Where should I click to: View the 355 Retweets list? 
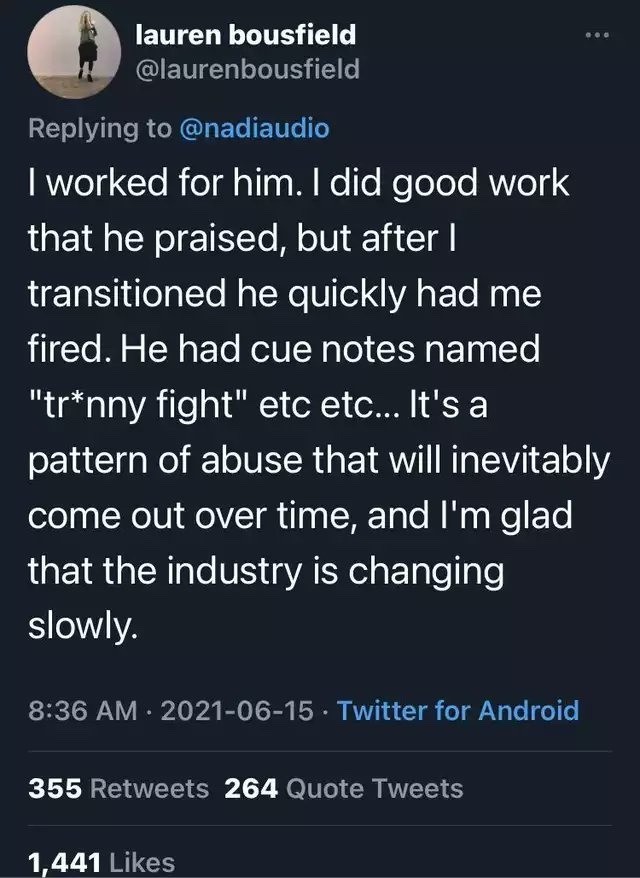tap(118, 788)
